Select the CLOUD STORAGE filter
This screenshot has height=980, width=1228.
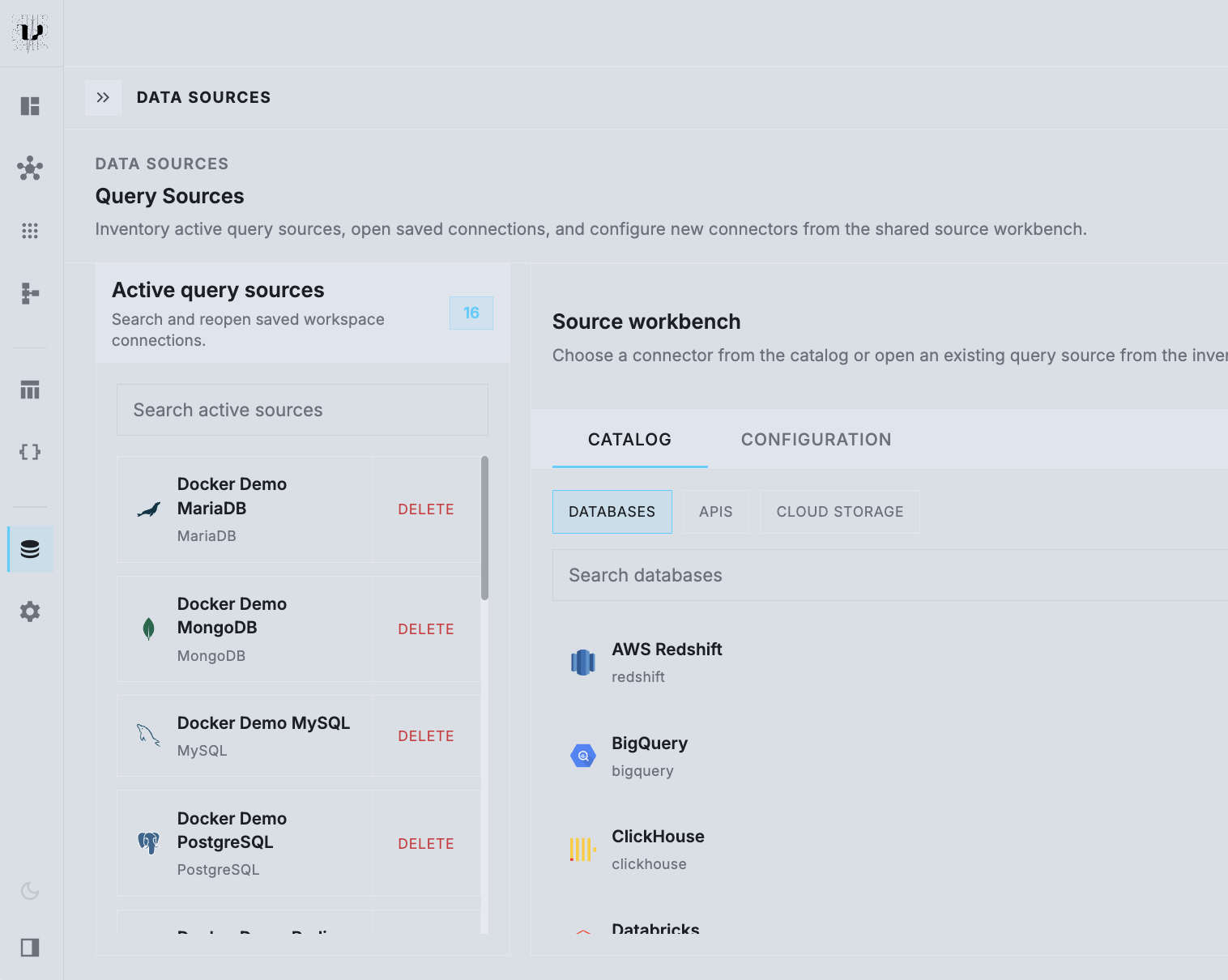pyautogui.click(x=839, y=511)
